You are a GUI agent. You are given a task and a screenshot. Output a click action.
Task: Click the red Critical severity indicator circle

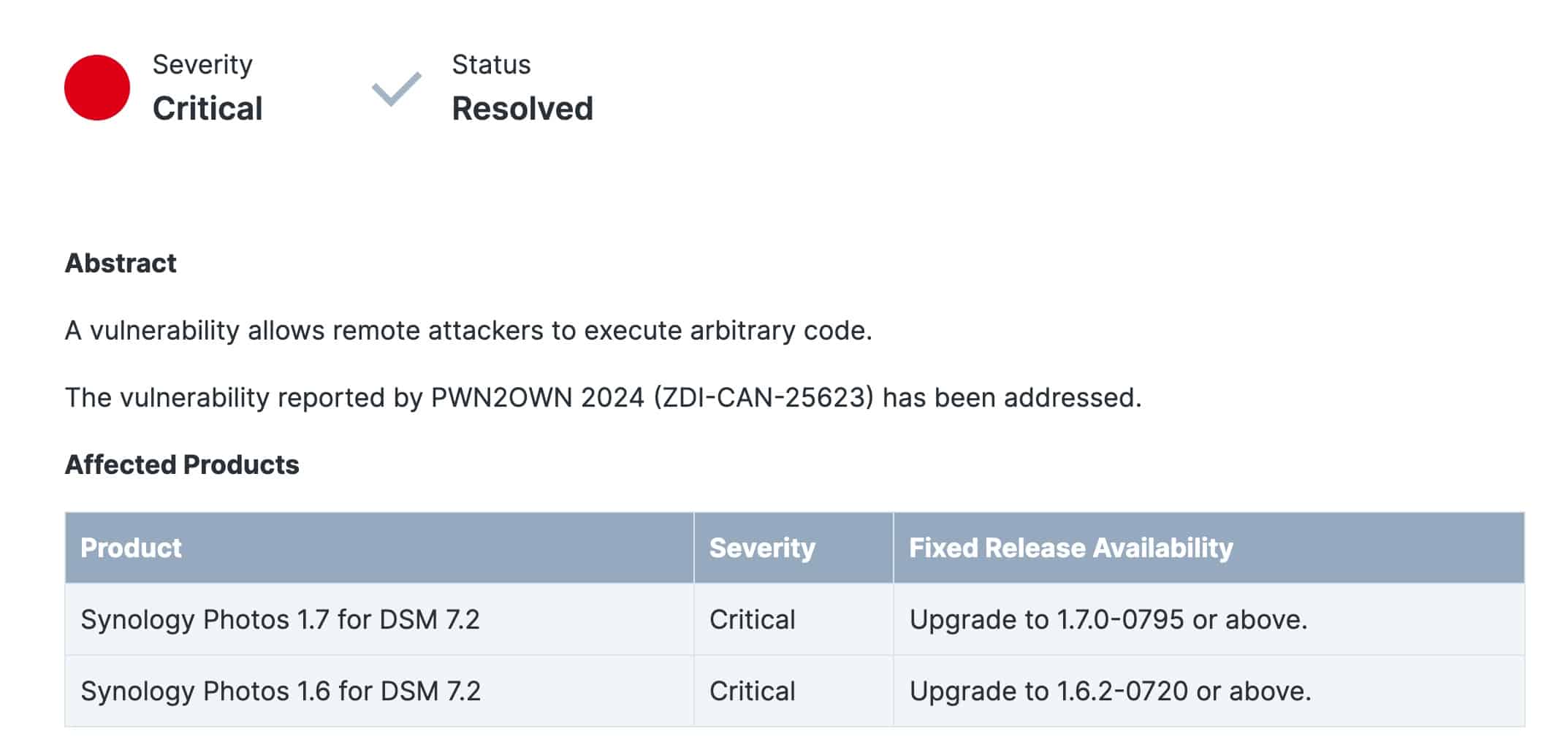click(x=97, y=88)
